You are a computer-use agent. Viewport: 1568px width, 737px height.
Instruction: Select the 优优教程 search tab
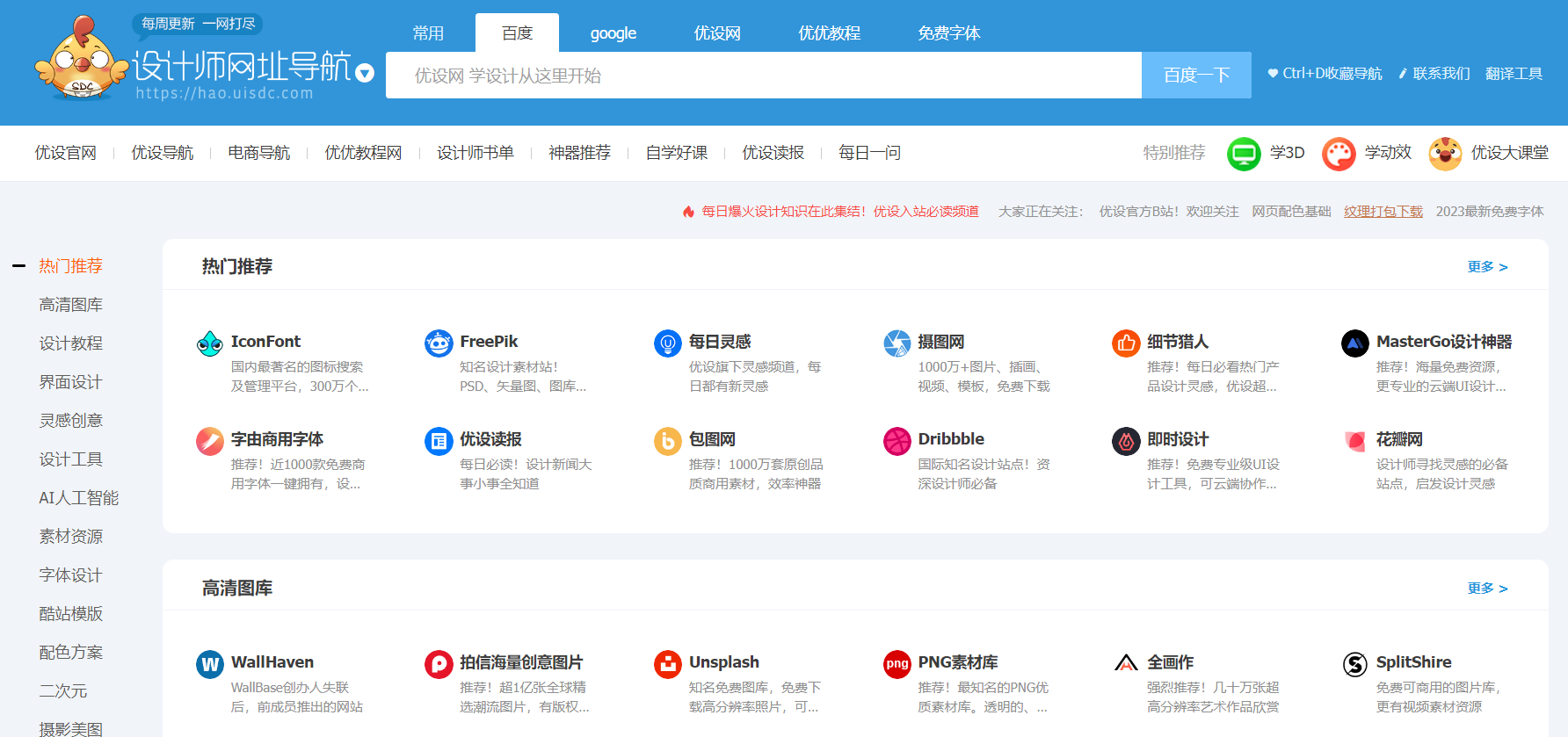(829, 33)
